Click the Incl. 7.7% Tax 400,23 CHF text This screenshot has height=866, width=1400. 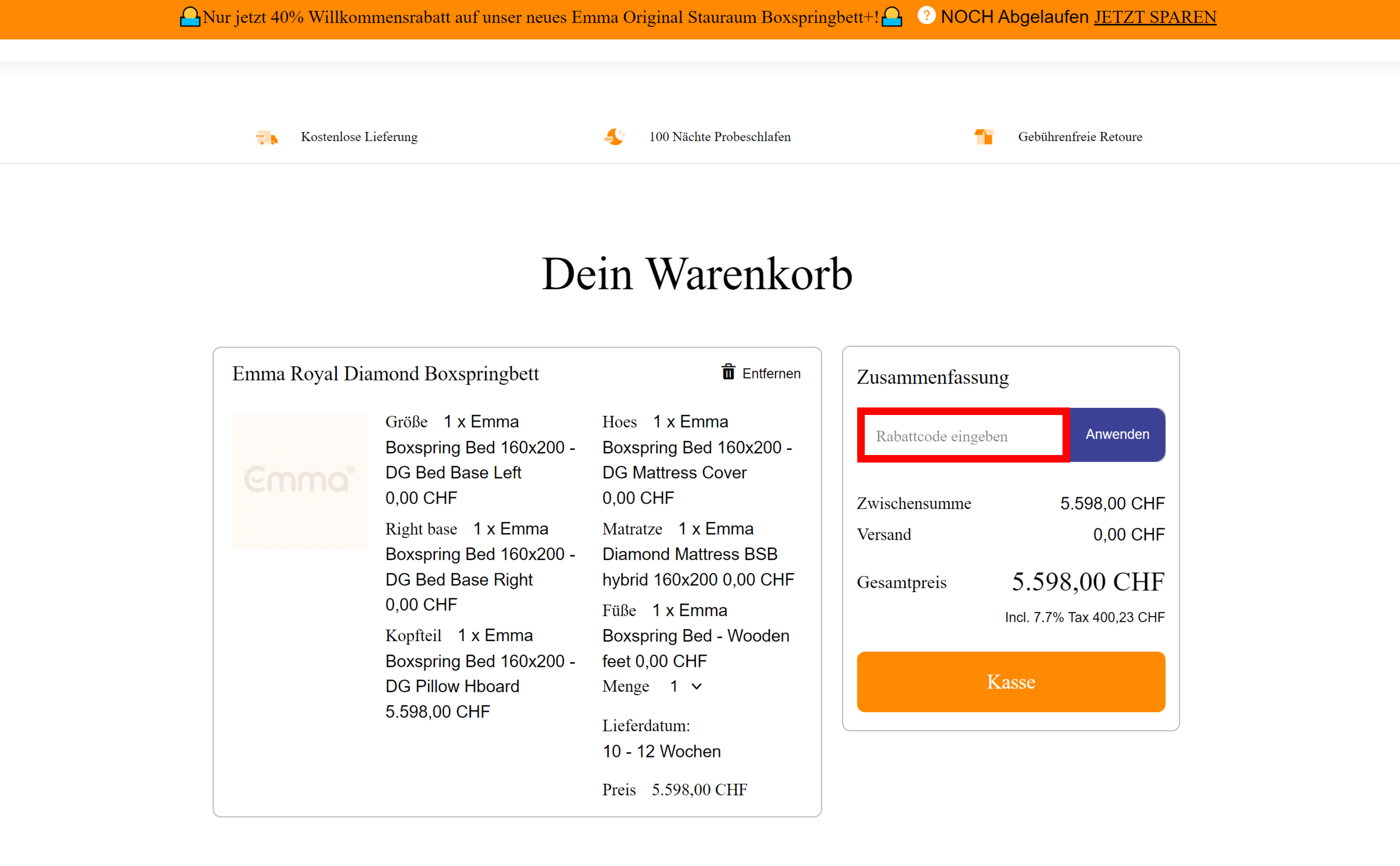pyautogui.click(x=1085, y=617)
